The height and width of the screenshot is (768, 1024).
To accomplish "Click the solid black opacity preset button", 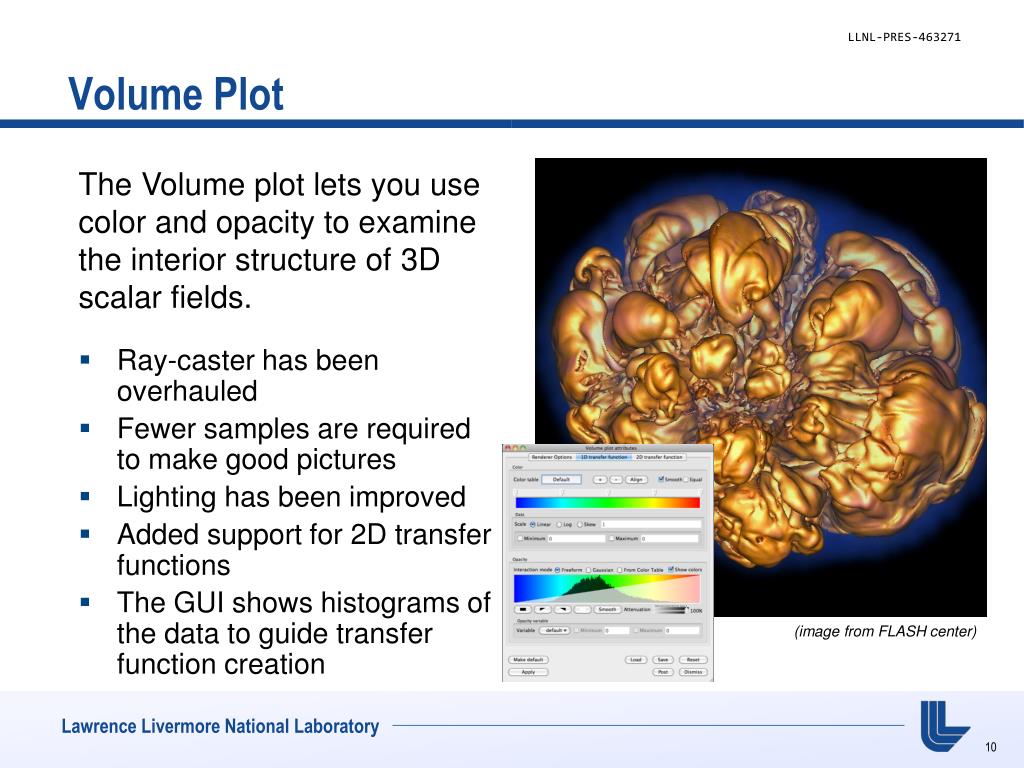I will click(522, 609).
